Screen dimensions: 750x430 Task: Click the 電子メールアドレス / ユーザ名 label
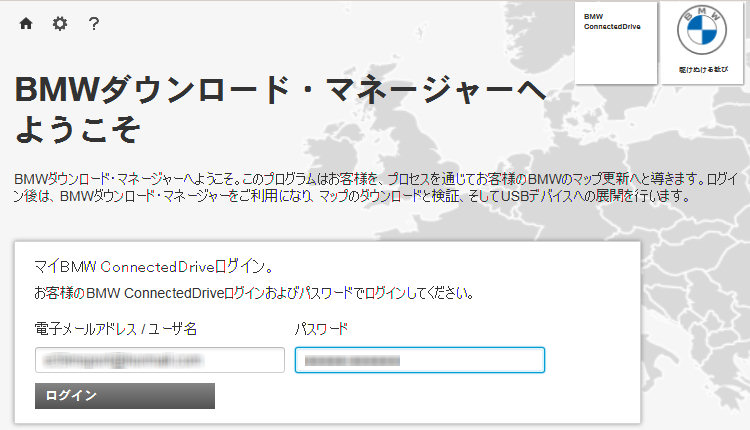tap(116, 329)
